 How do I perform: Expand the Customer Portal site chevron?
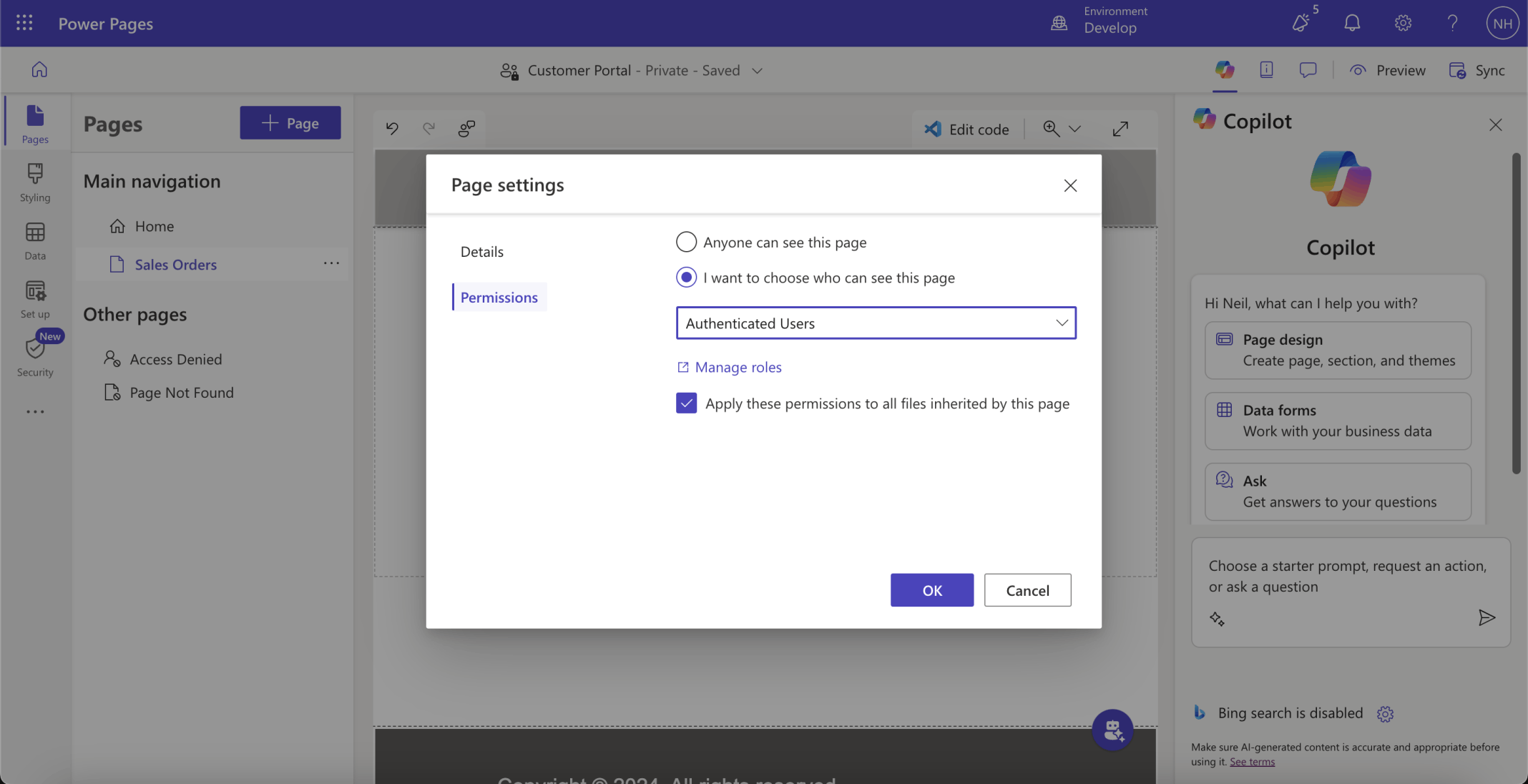[758, 70]
